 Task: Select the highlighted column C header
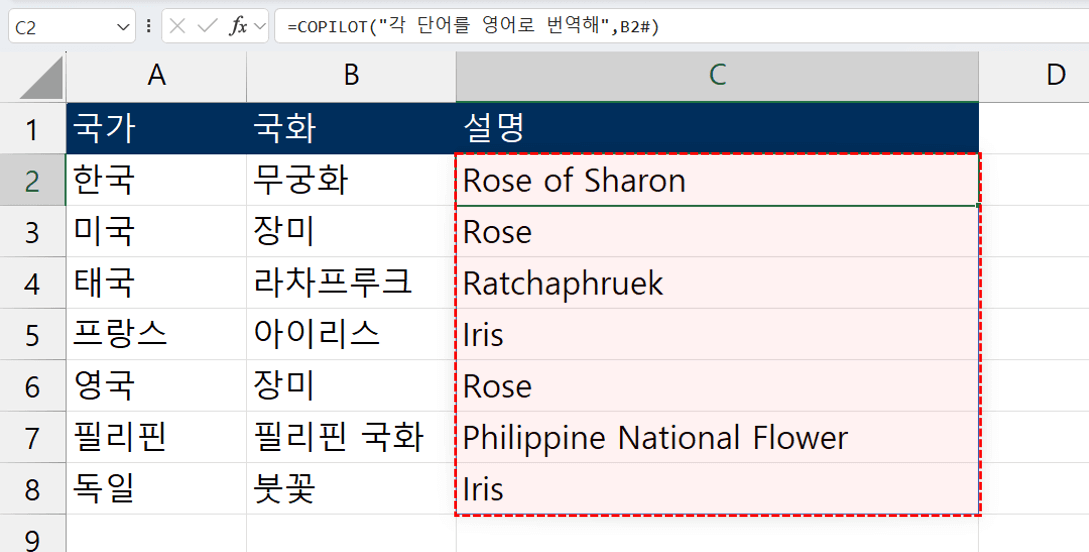click(x=716, y=75)
